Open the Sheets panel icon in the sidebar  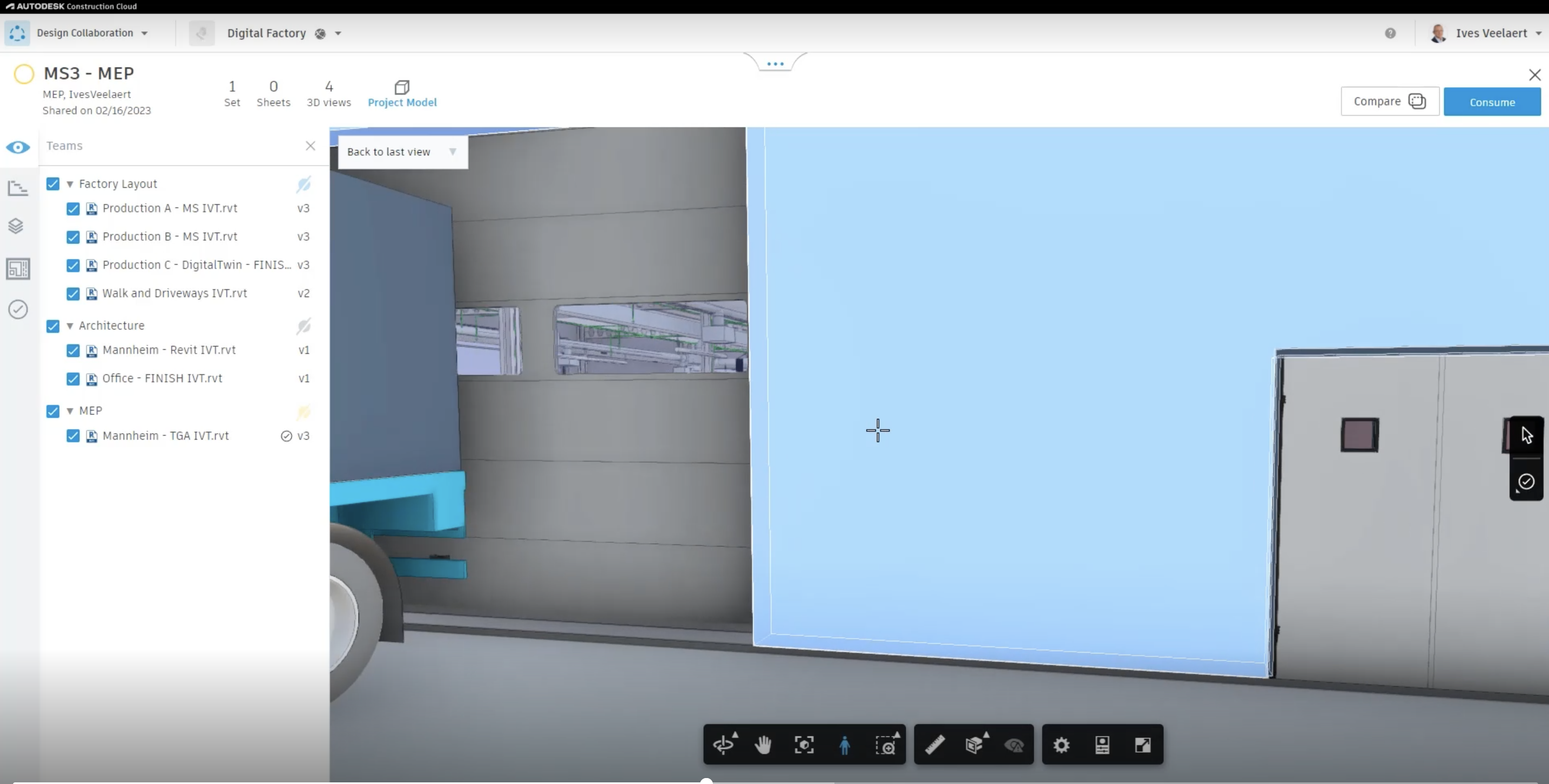(18, 269)
